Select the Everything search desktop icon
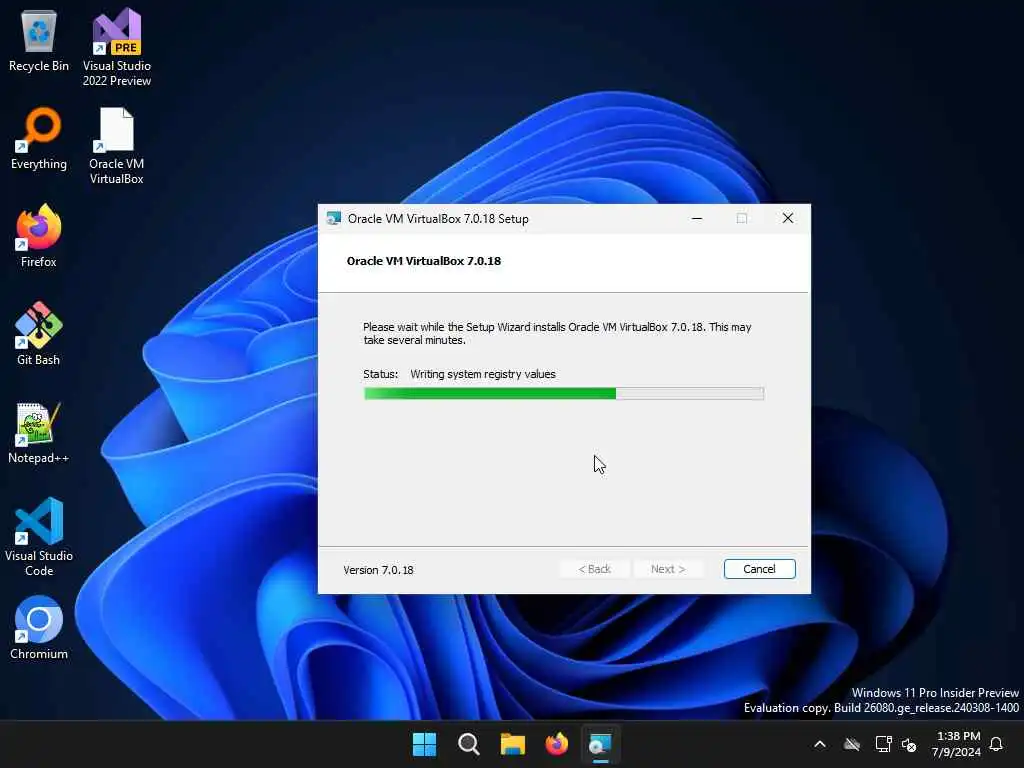The height and width of the screenshot is (768, 1024). tap(39, 138)
